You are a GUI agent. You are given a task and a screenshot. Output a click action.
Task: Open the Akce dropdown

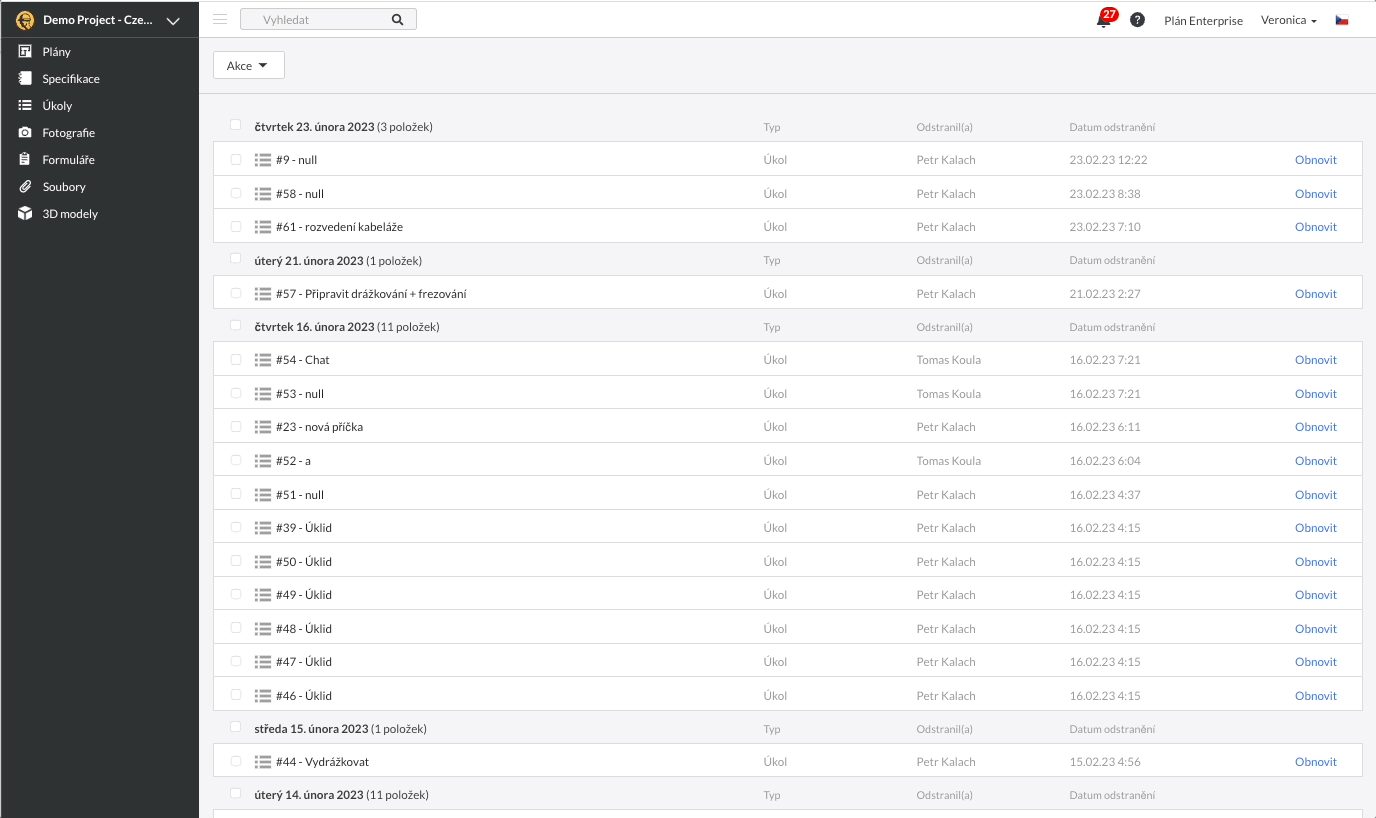click(248, 65)
